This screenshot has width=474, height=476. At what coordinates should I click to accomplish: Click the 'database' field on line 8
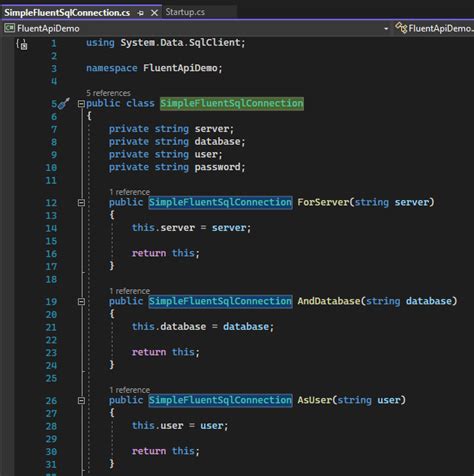217,142
